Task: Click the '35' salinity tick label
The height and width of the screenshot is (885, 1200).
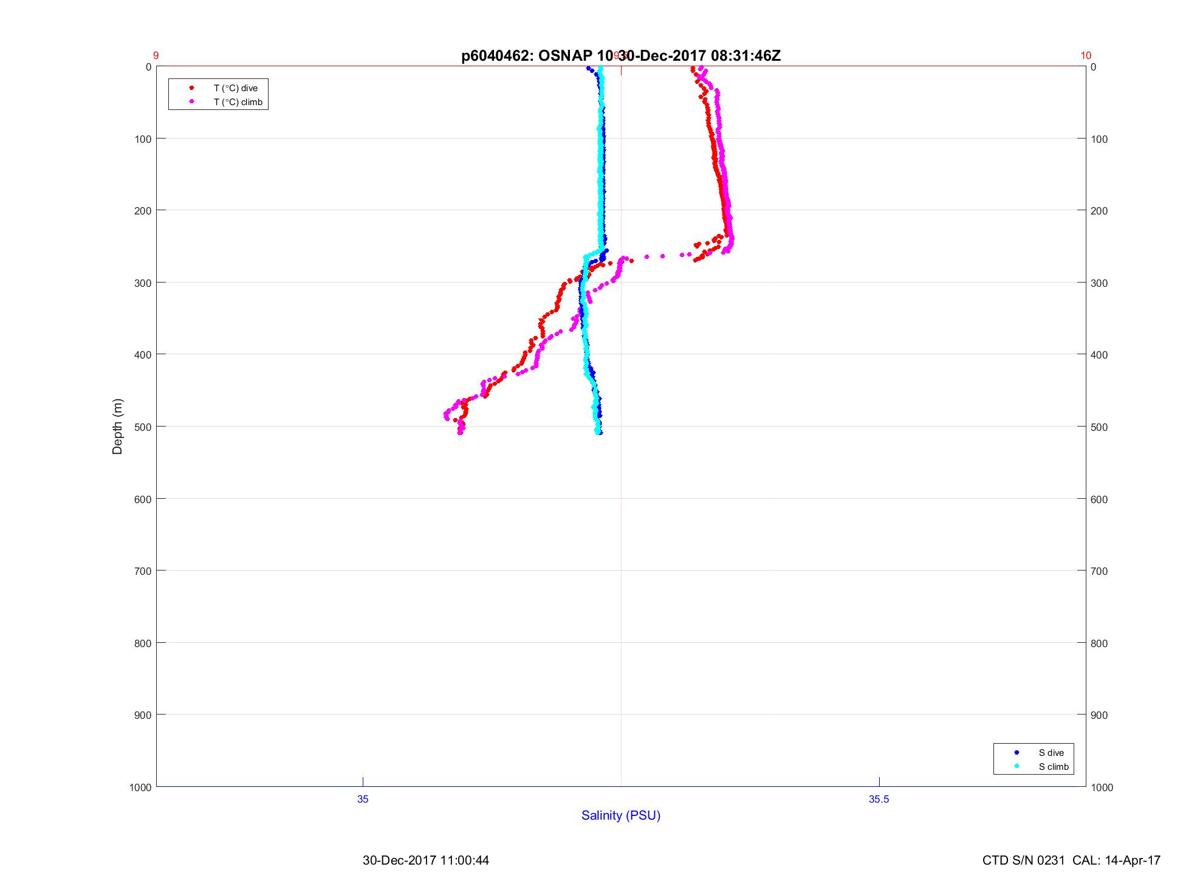Action: pyautogui.click(x=363, y=799)
